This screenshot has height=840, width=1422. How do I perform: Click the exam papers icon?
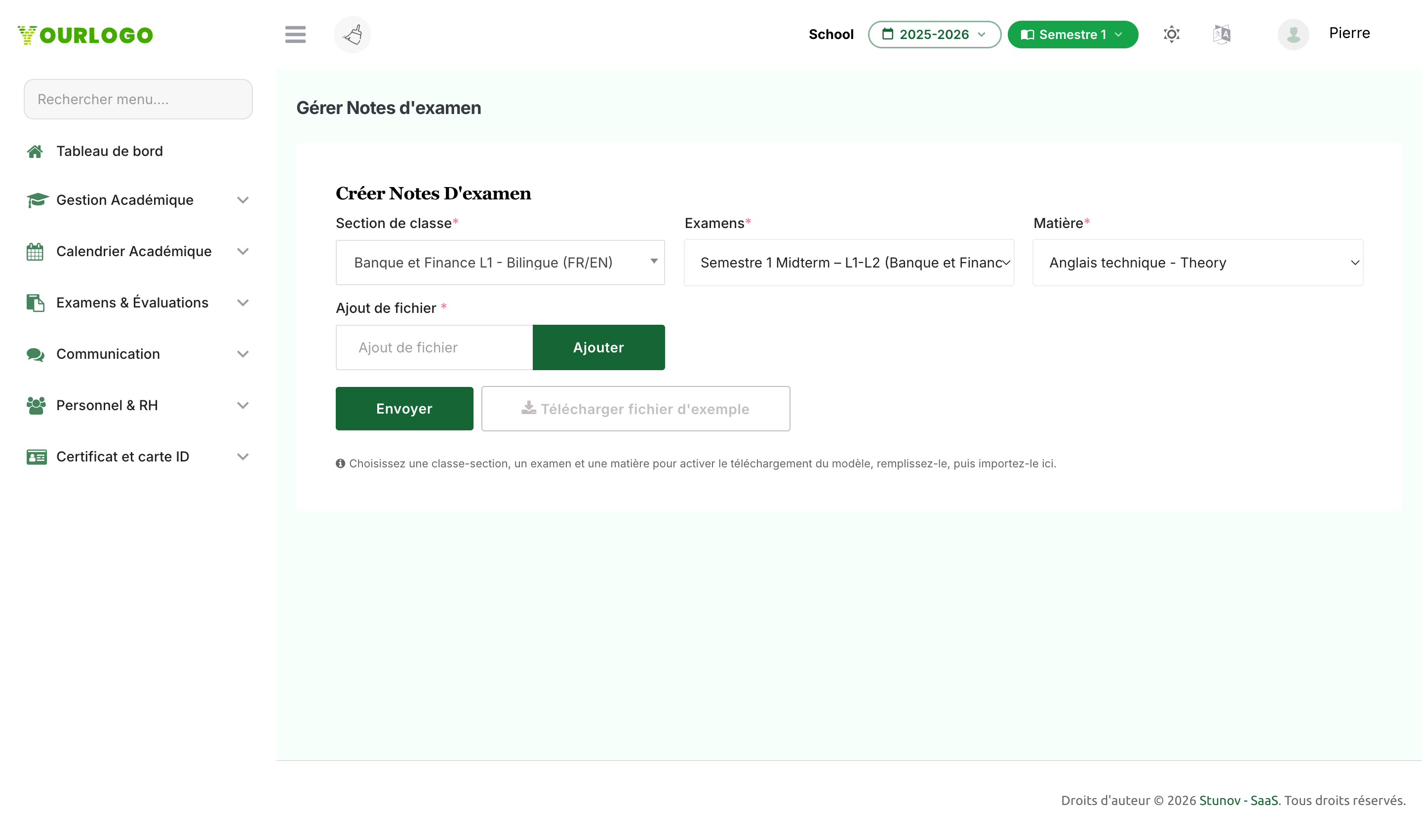(x=35, y=303)
